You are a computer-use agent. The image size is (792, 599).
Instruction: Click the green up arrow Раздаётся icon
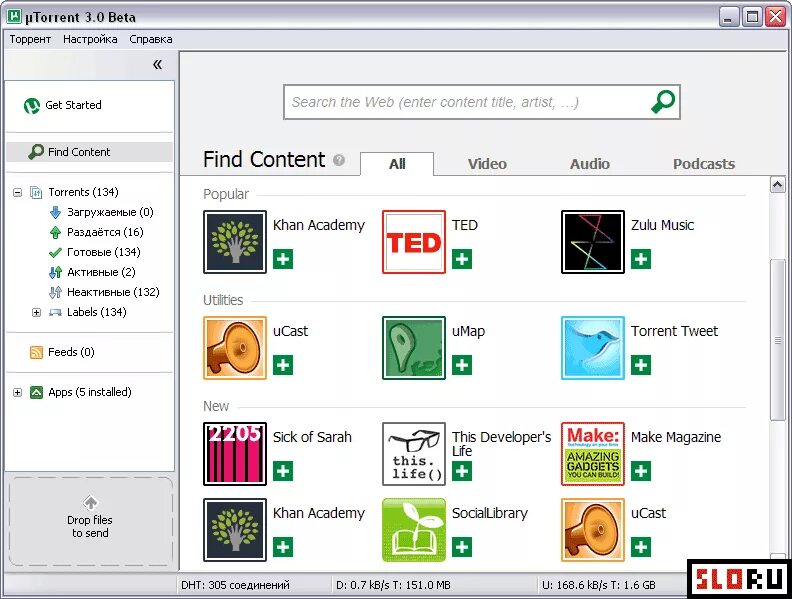point(56,232)
